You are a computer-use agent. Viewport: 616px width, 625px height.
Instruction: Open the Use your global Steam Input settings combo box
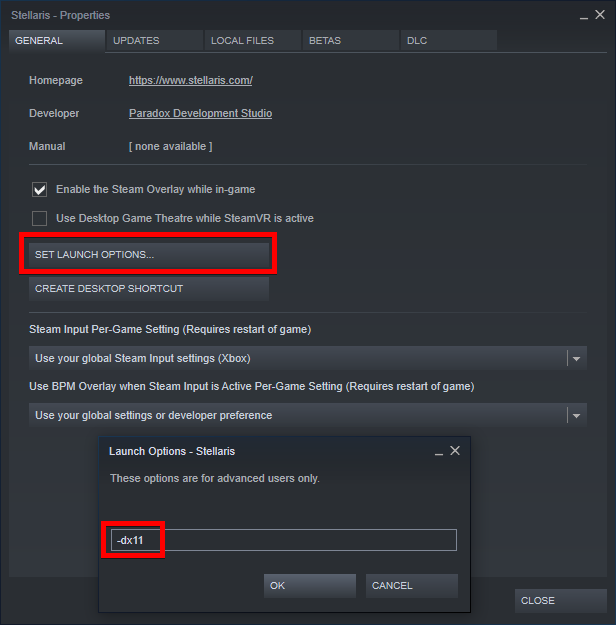[308, 358]
